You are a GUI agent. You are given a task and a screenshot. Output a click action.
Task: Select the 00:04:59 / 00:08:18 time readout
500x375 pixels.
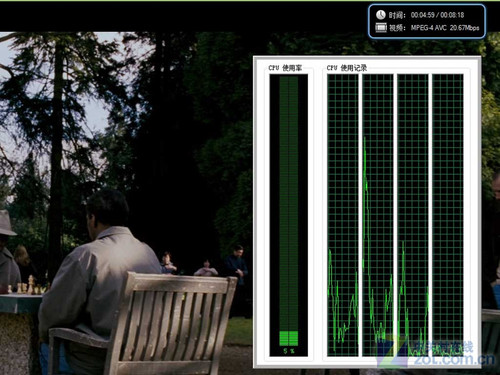click(437, 15)
